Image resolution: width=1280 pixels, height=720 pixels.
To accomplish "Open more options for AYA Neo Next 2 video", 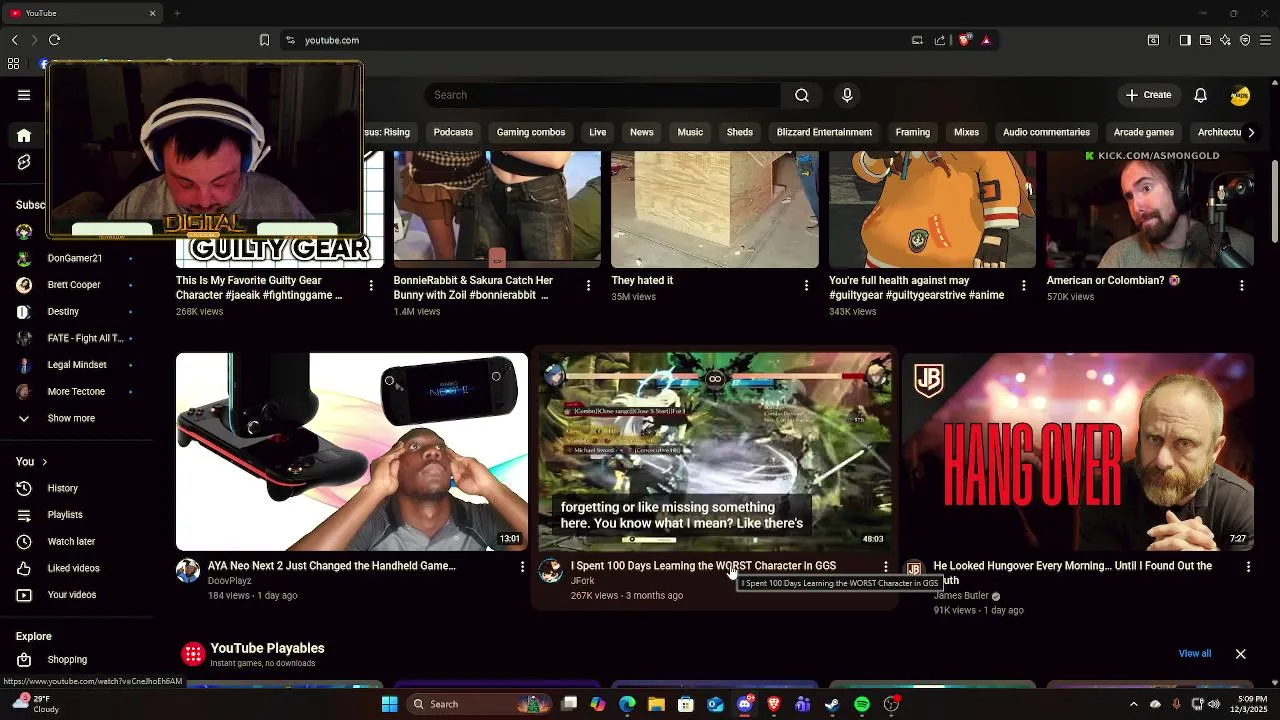I will [x=522, y=567].
